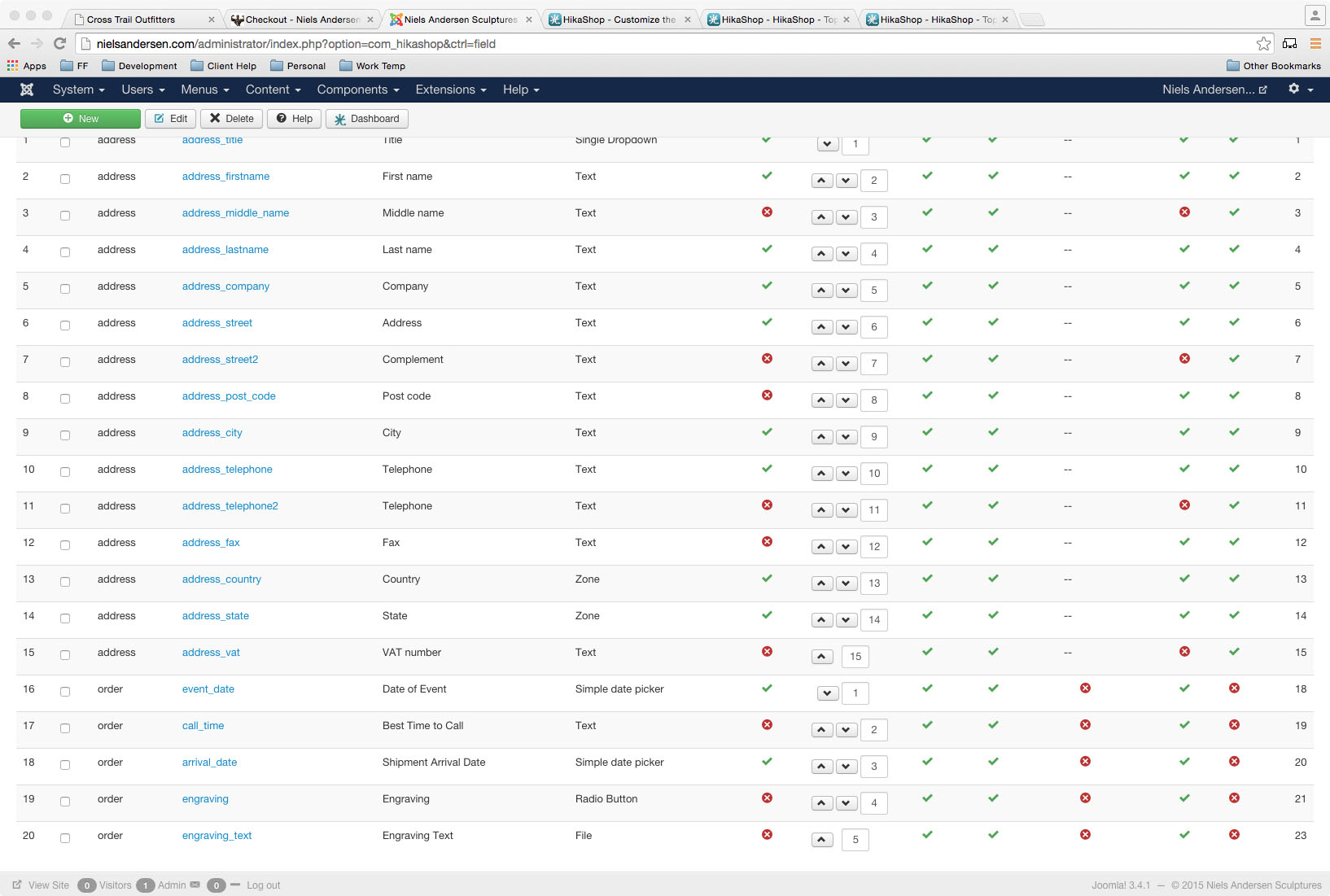Click the Chrome user profile icon
1330x896 pixels.
1315,15
